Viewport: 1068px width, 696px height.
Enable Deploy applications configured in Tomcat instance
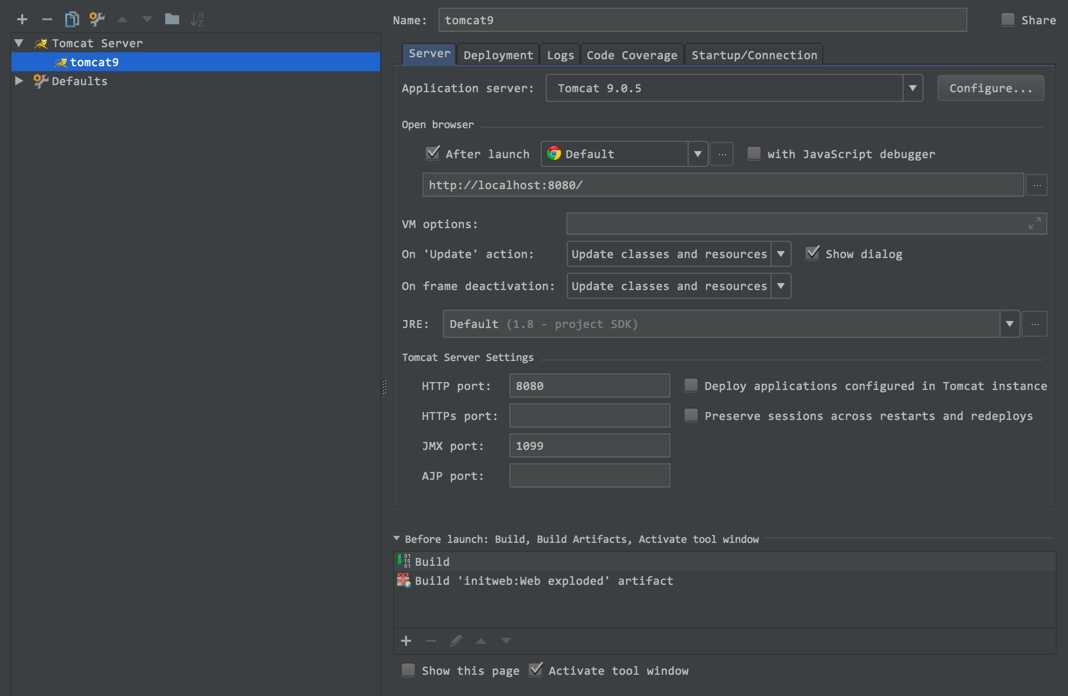pos(691,385)
